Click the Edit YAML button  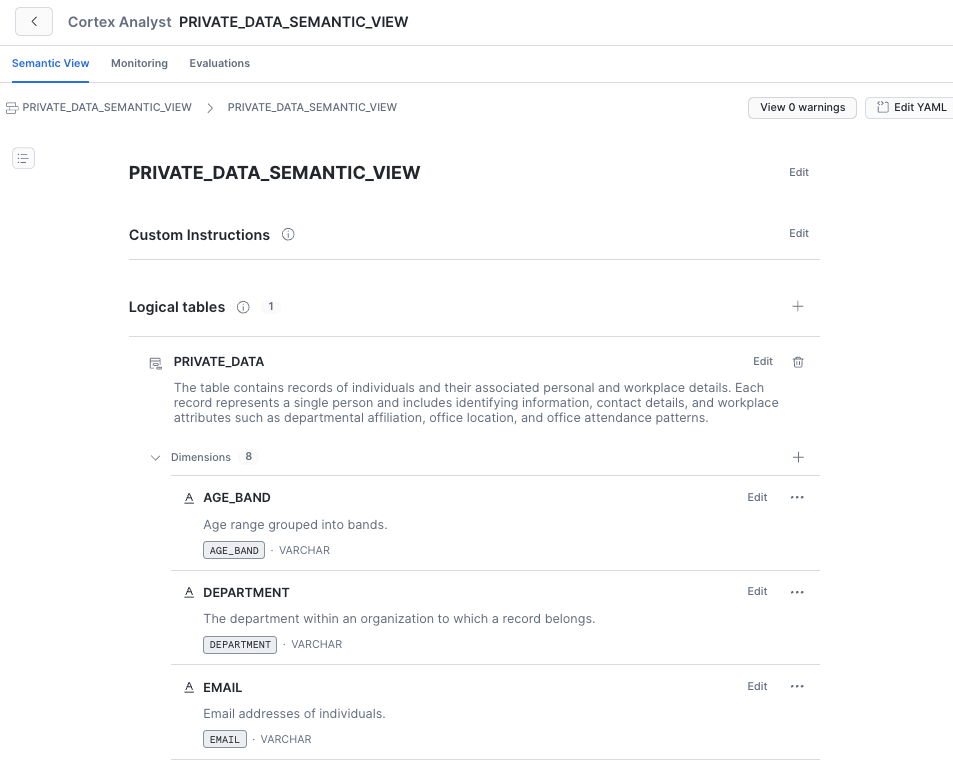pyautogui.click(x=911, y=108)
